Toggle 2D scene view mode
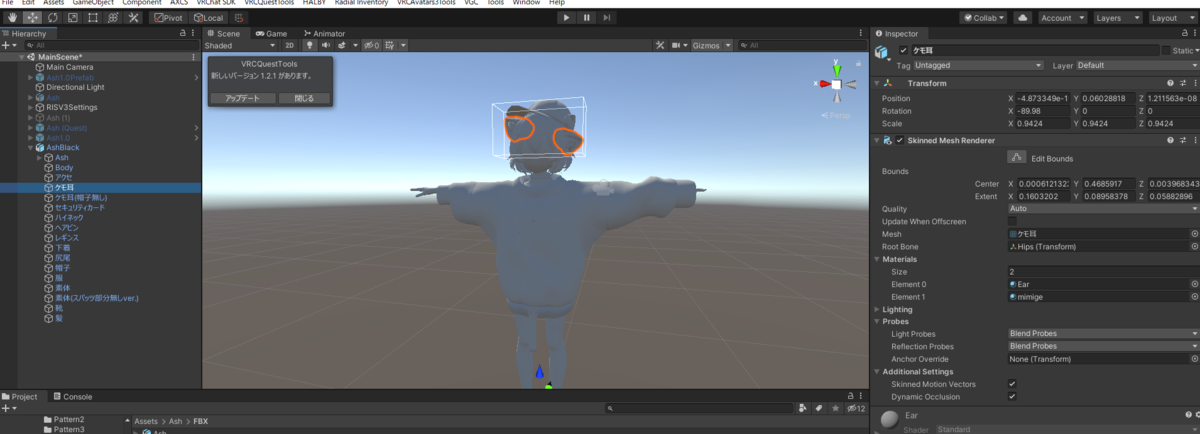Screen dimensions: 1200x434 pyautogui.click(x=289, y=45)
